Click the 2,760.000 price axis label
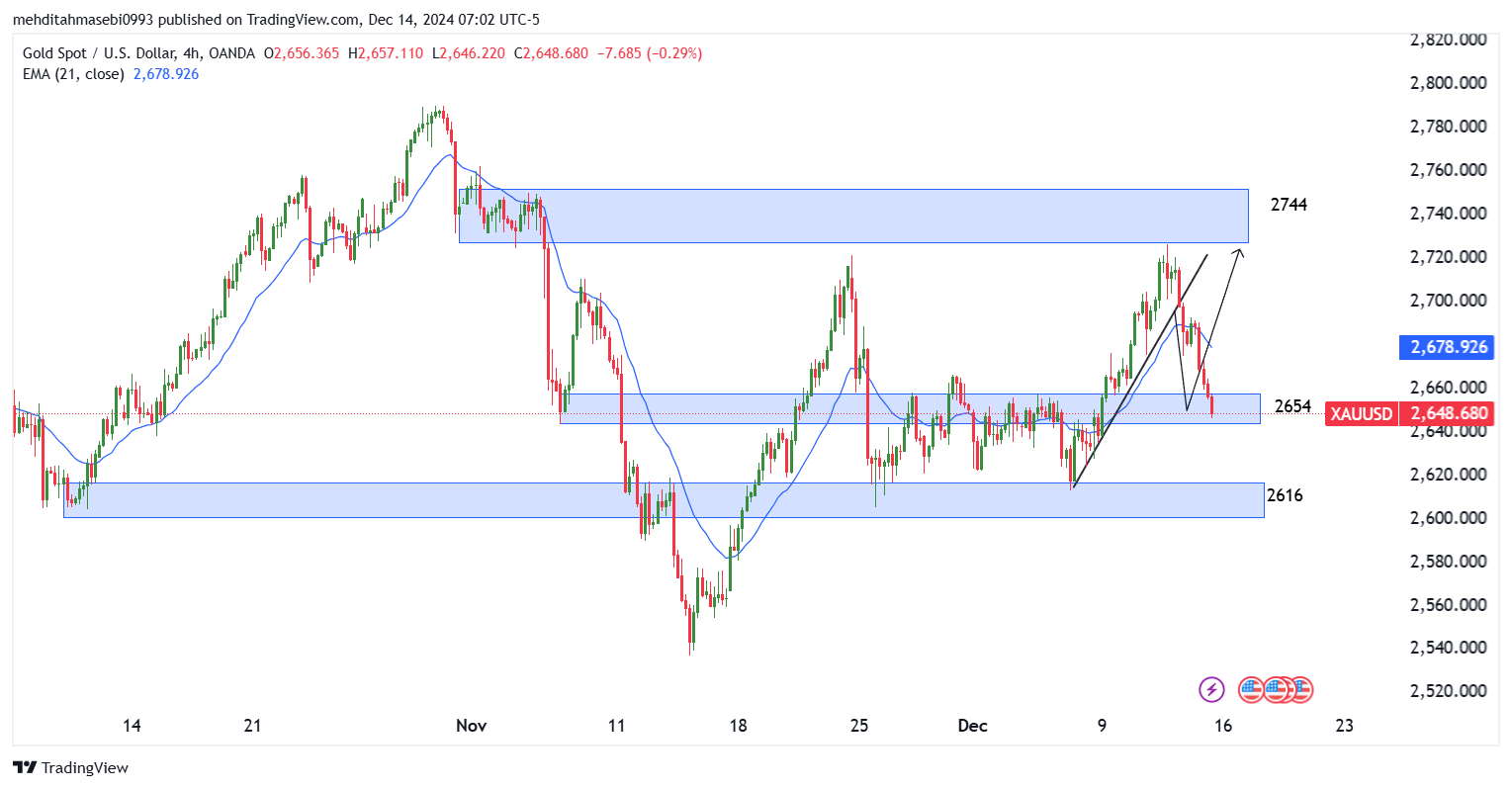The height and width of the screenshot is (789, 1512). [1448, 170]
